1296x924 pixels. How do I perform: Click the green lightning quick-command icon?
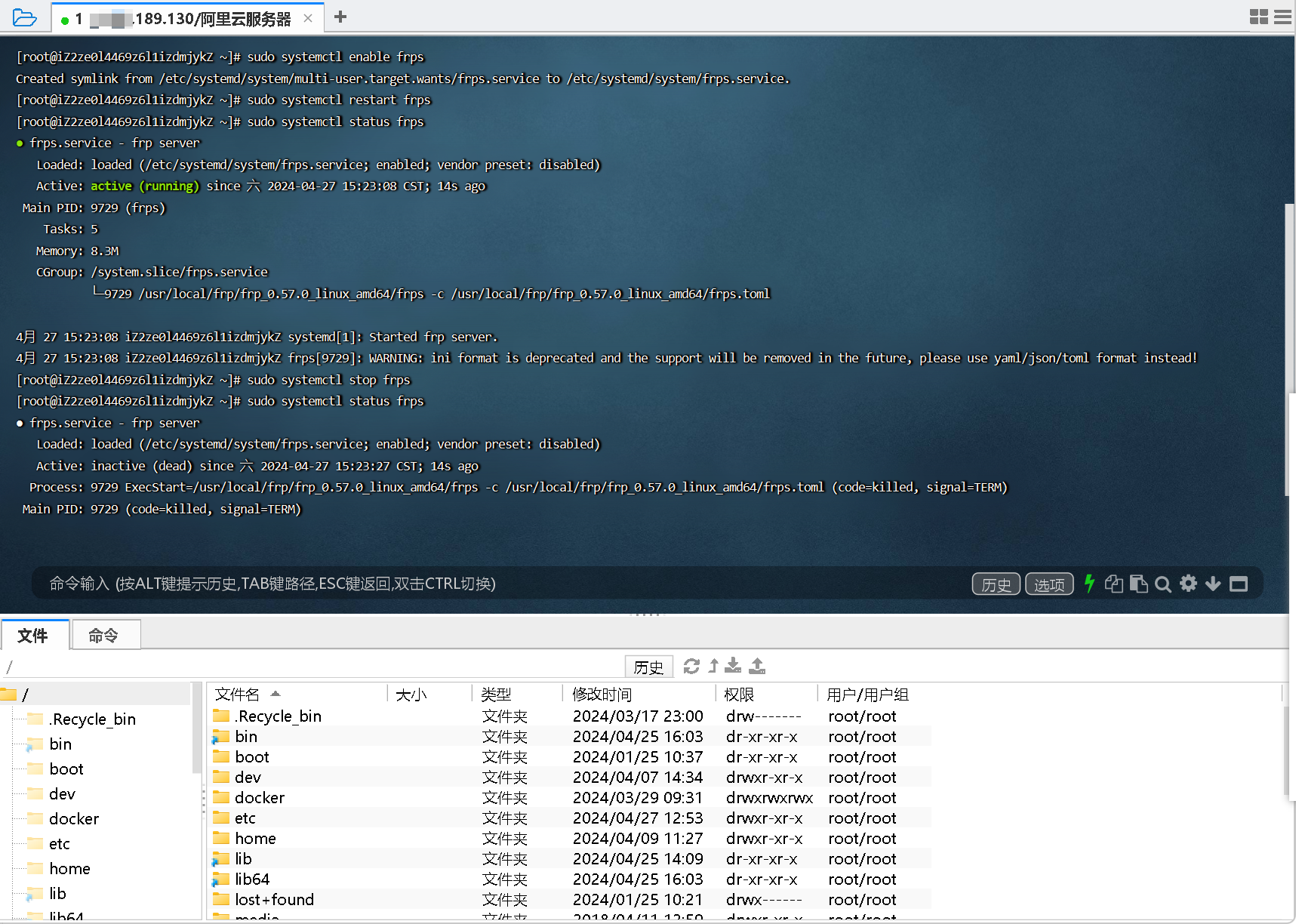tap(1089, 583)
